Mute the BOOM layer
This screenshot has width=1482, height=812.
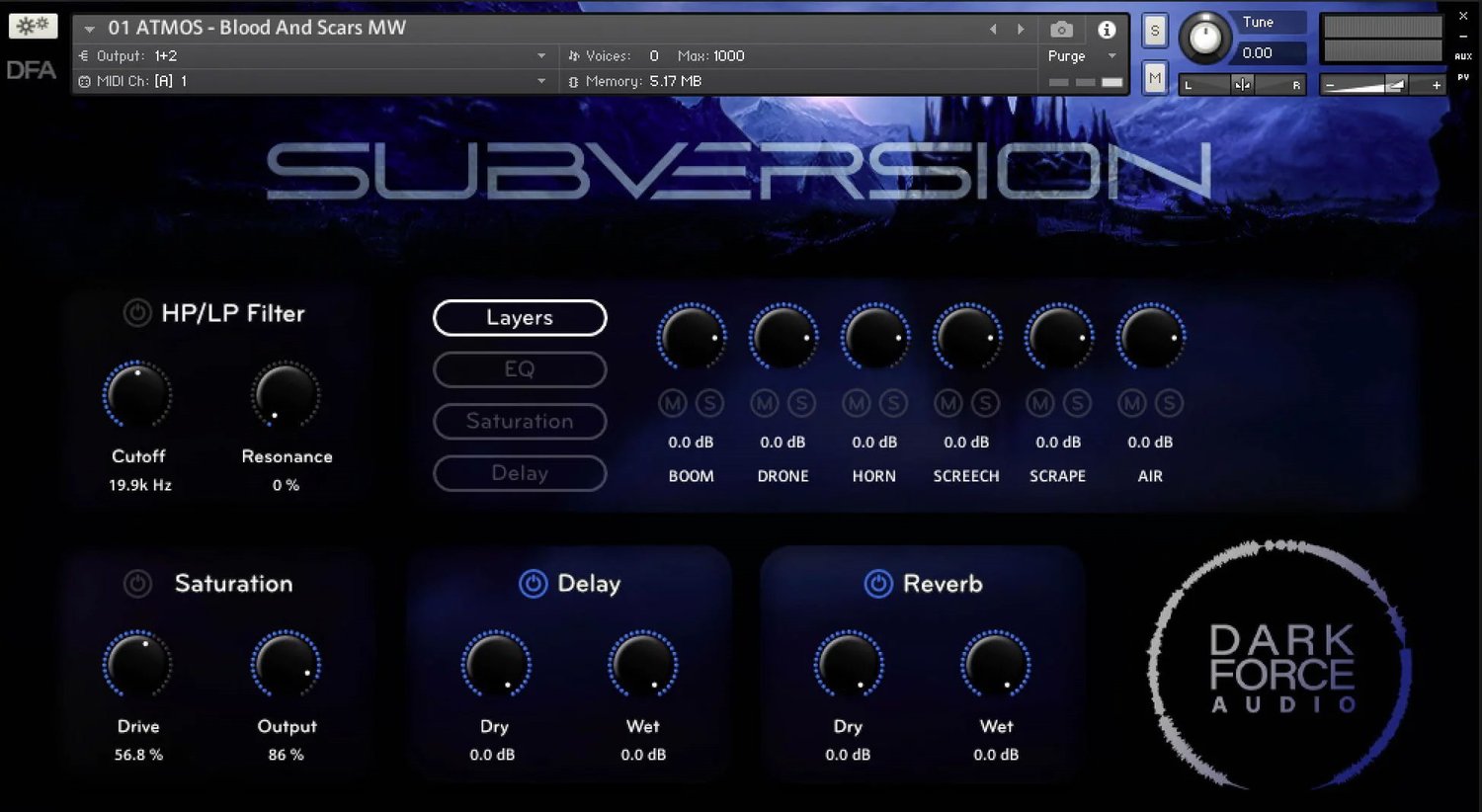pyautogui.click(x=673, y=403)
